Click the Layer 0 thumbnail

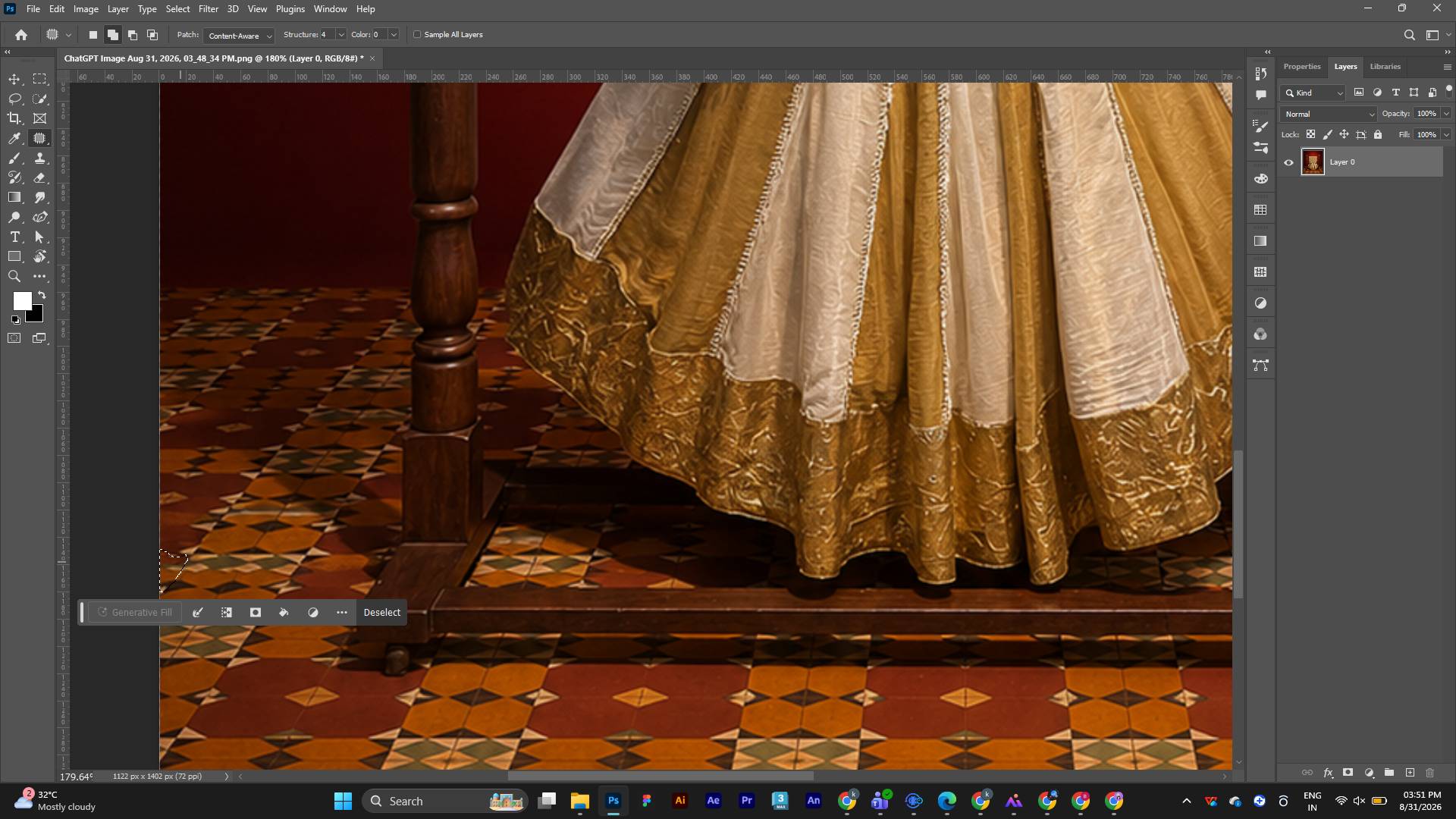1313,162
